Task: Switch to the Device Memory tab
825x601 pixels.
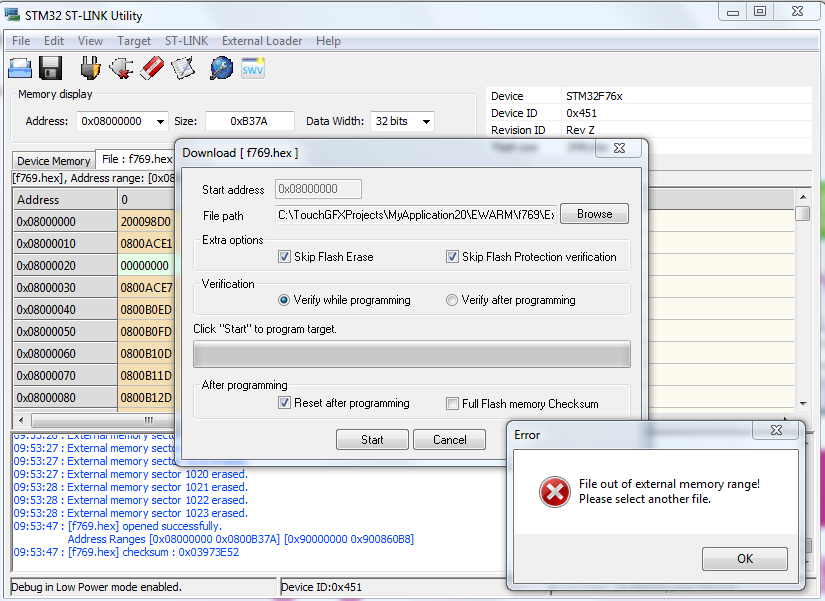Action: [54, 161]
